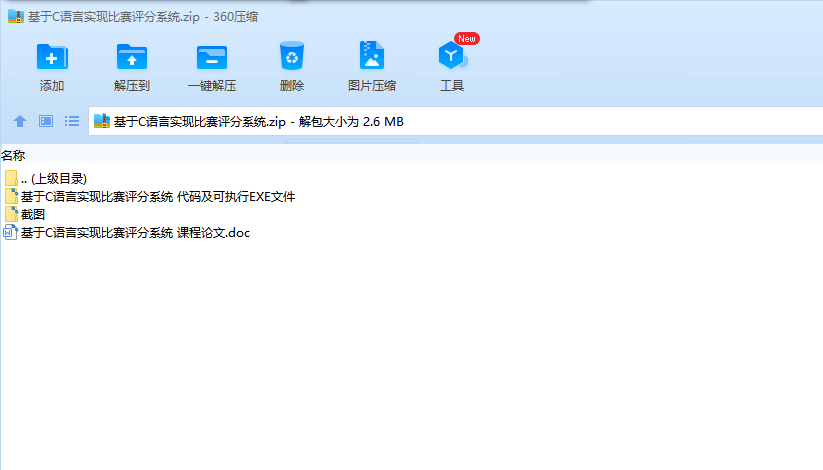
Task: Click the 解压到 (Extract to) icon
Action: 132,57
